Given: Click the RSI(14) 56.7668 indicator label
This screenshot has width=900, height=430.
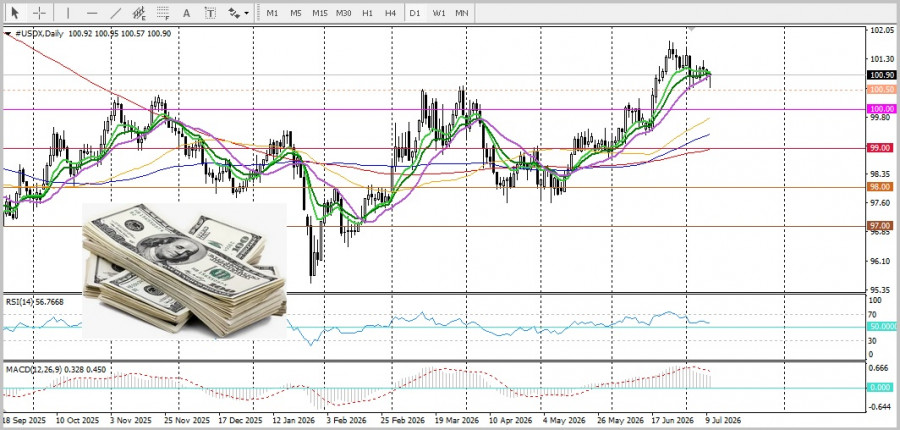Looking at the screenshot, I should (x=34, y=302).
